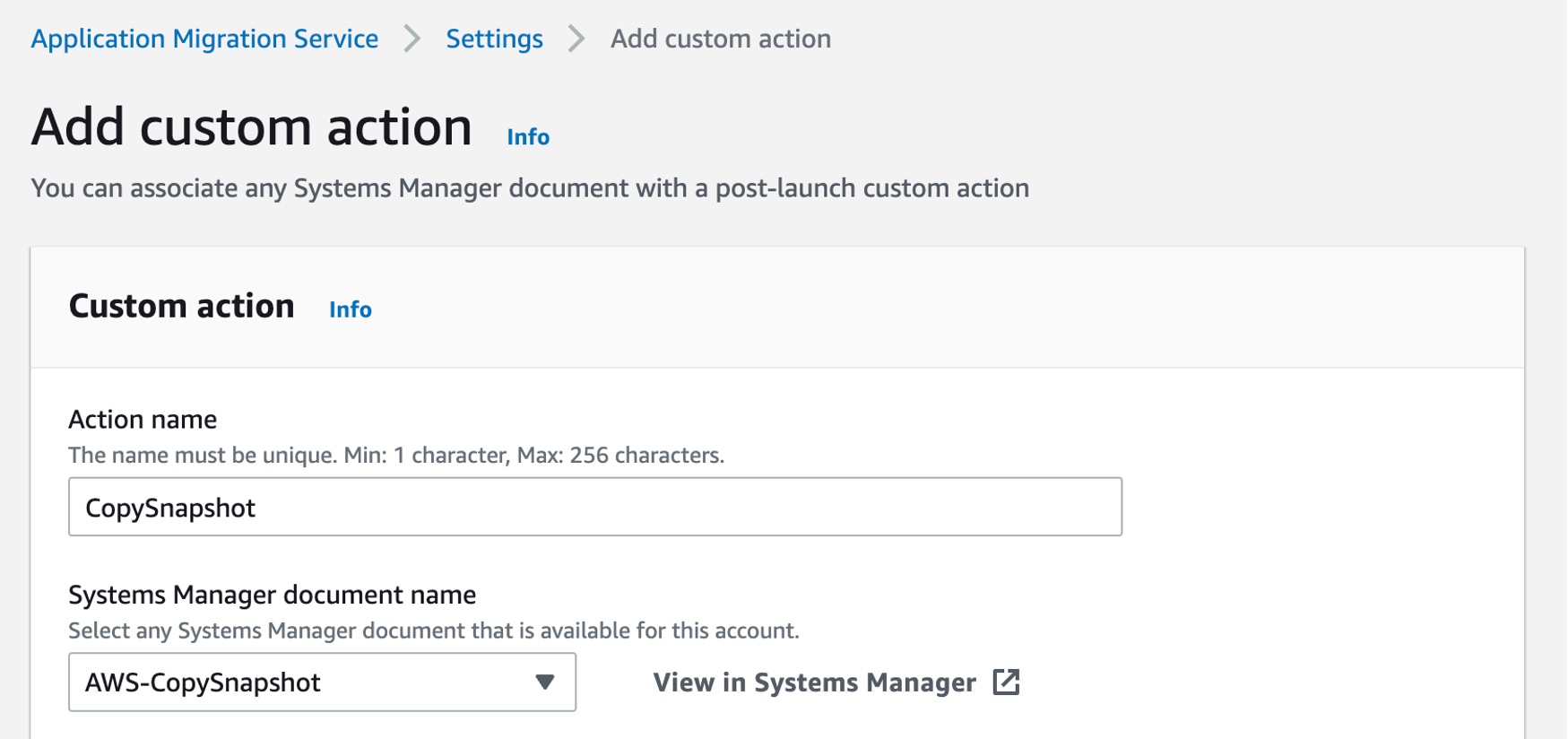
Task: Click 'Select any Systems Manager document' hint text
Action: coord(434,630)
